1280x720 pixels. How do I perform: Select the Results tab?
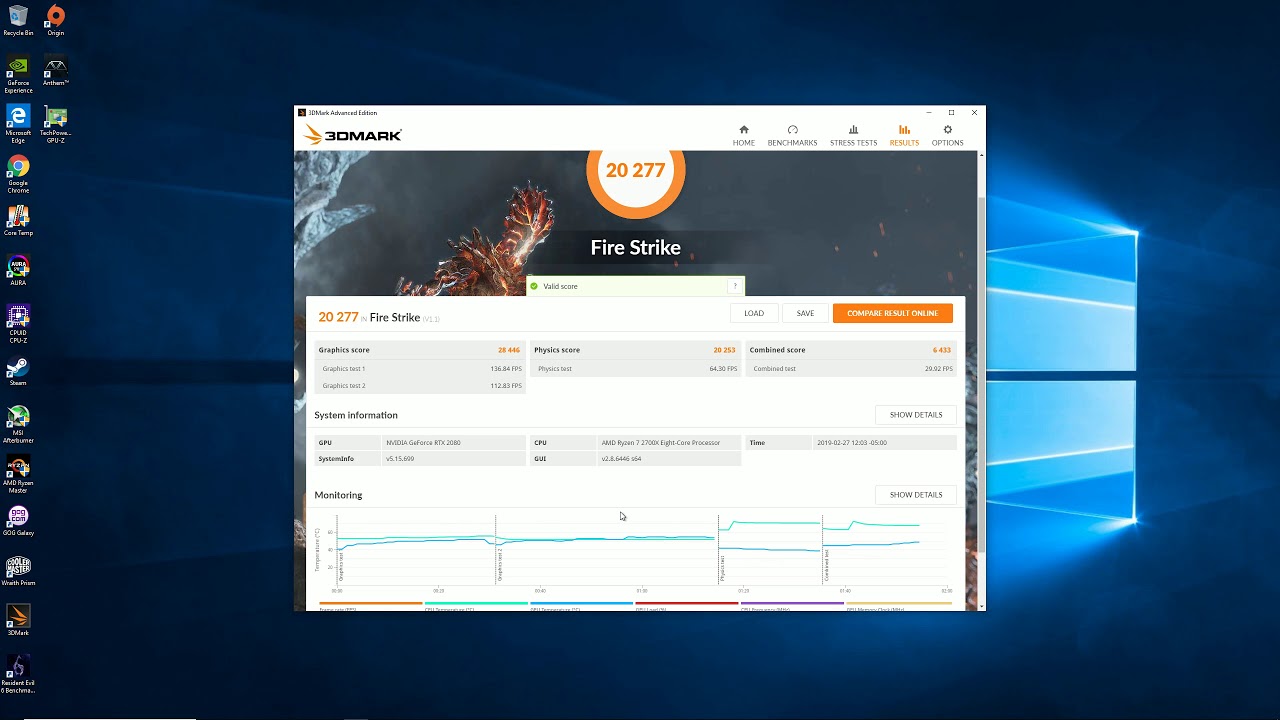coord(904,135)
